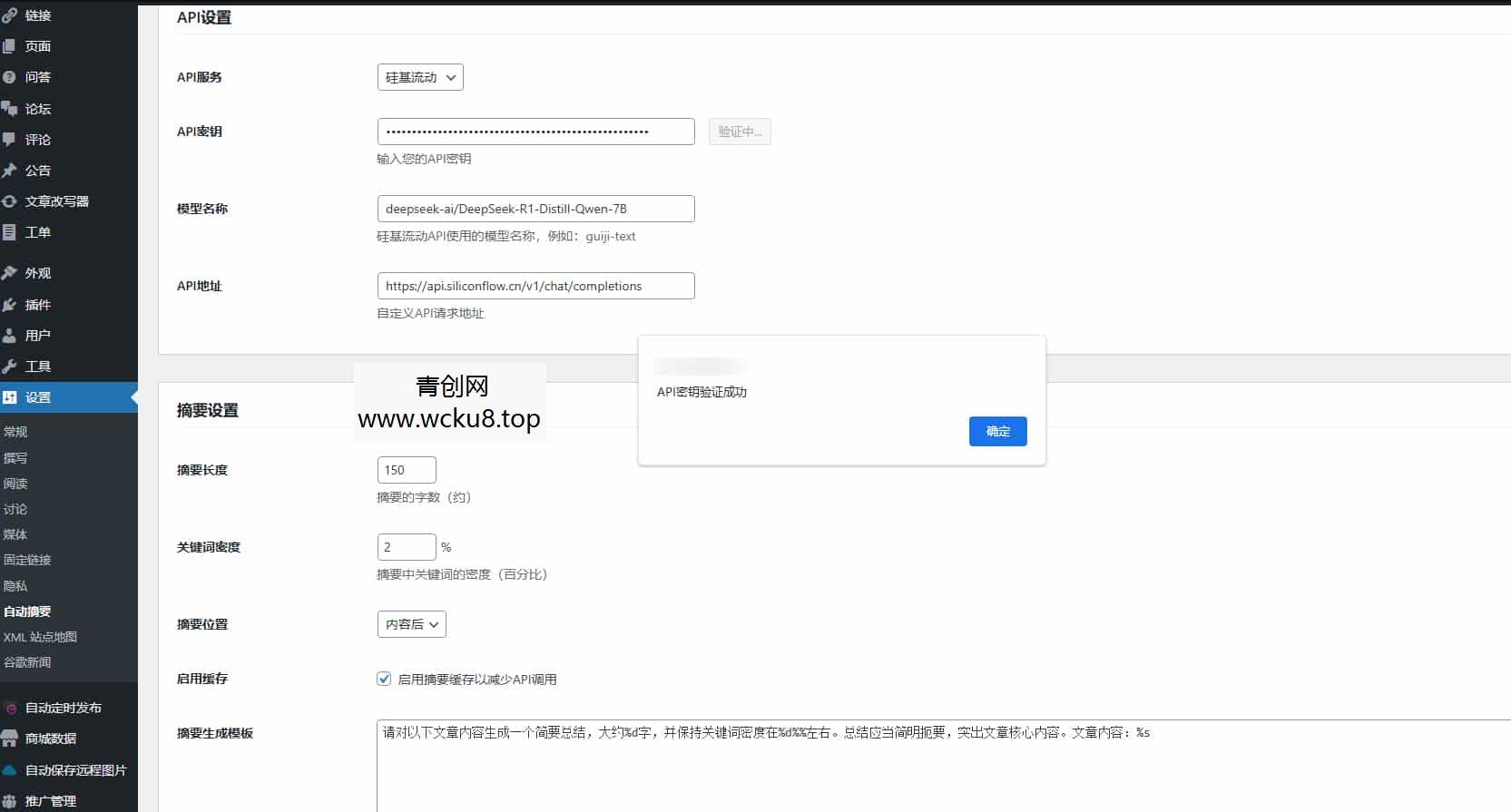The image size is (1511, 812).
Task: Click the 插件 plugin icon
Action: [9, 305]
